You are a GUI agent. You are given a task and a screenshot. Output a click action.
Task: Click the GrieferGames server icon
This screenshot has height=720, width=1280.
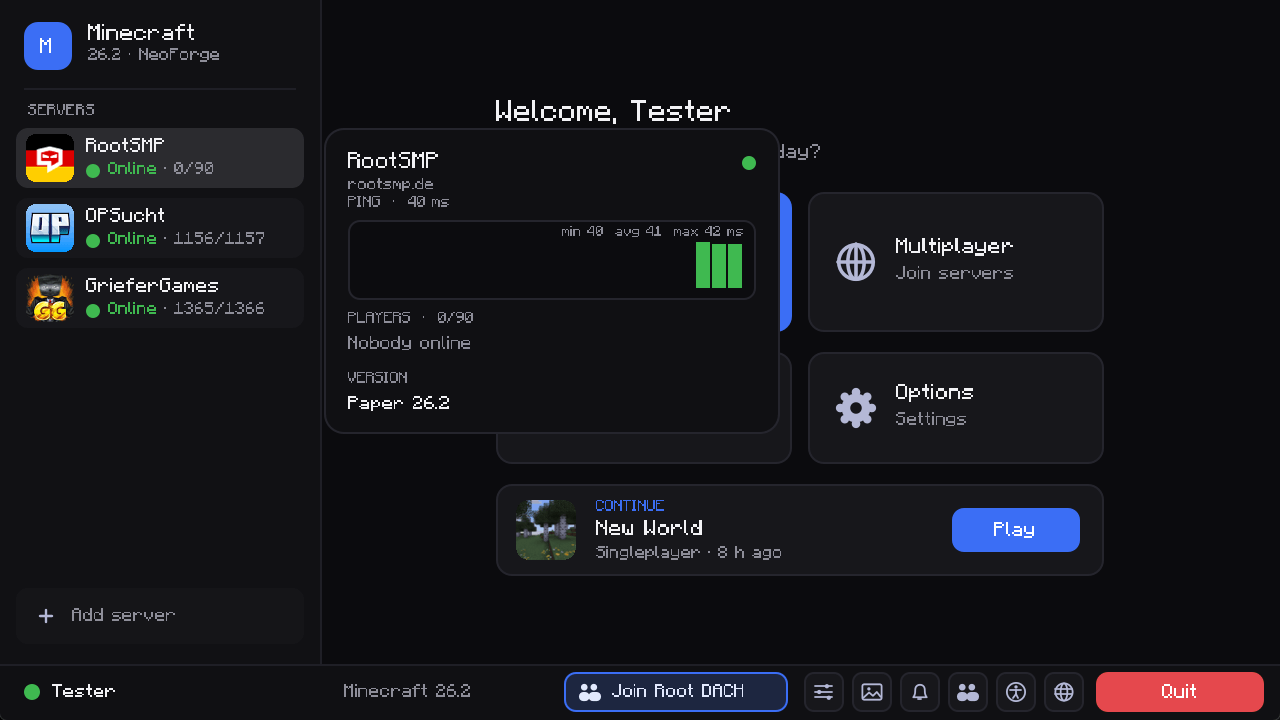coord(50,298)
